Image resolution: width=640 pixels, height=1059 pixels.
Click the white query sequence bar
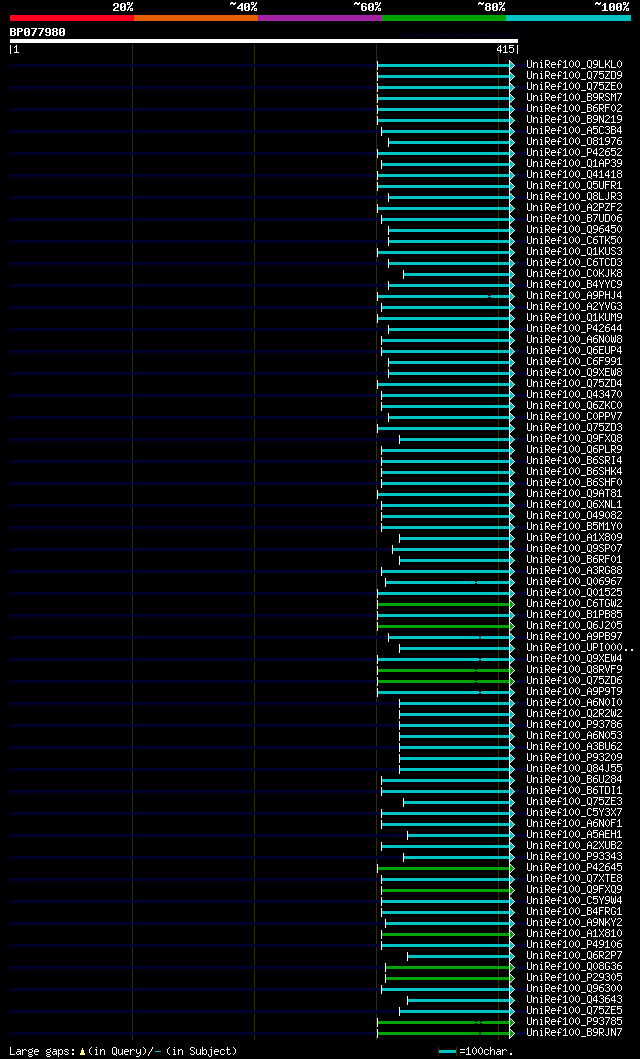(264, 41)
